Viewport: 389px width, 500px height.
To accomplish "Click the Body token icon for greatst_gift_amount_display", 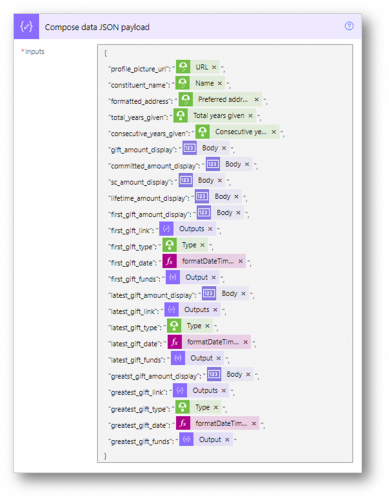I will pos(214,374).
